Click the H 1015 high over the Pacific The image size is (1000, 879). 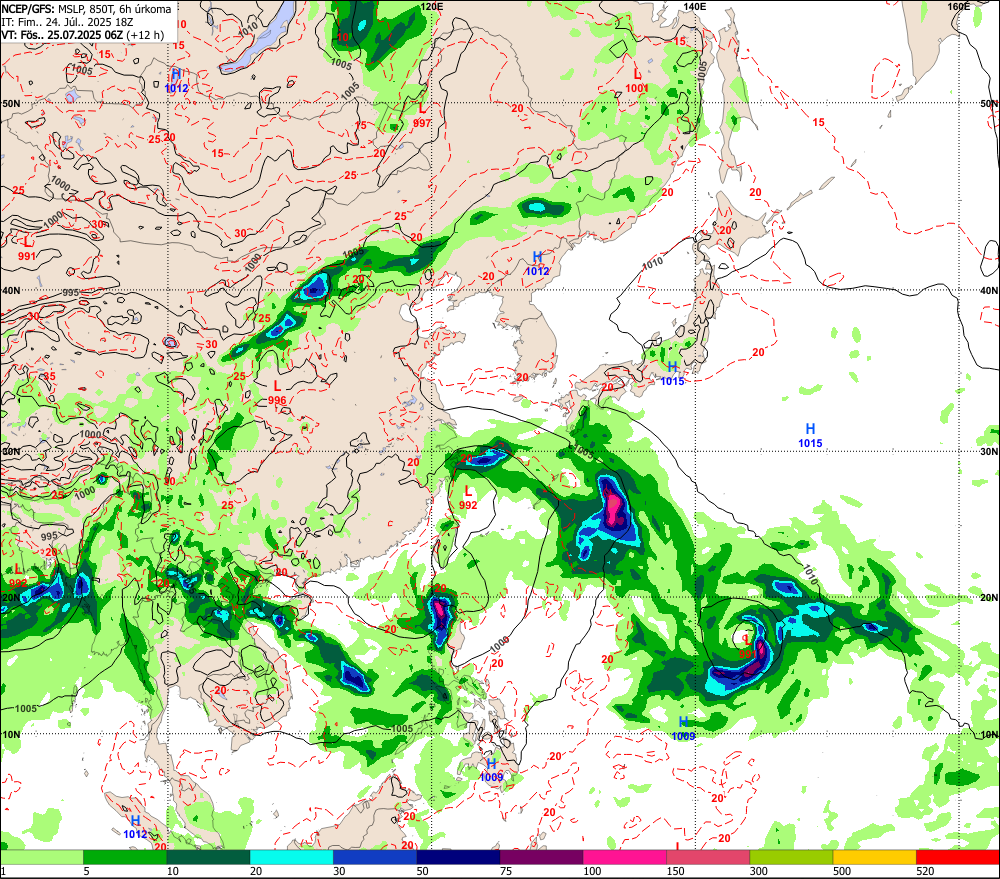pyautogui.click(x=810, y=436)
